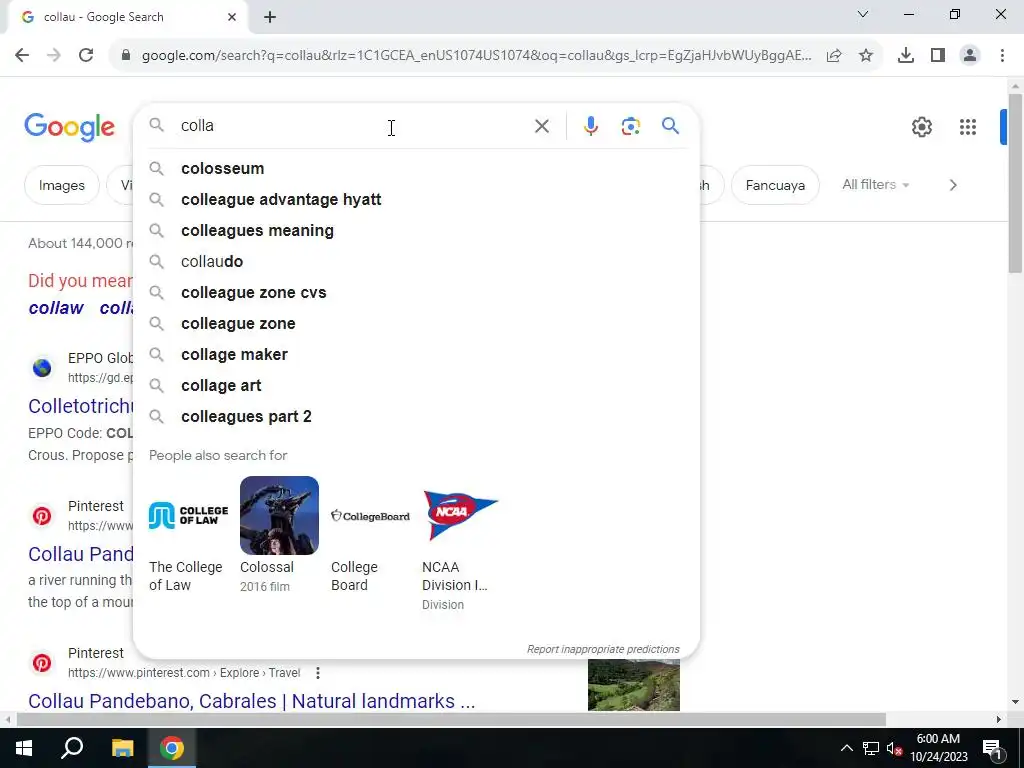Open Chrome three-dot menu
1024x768 pixels.
click(x=1002, y=56)
